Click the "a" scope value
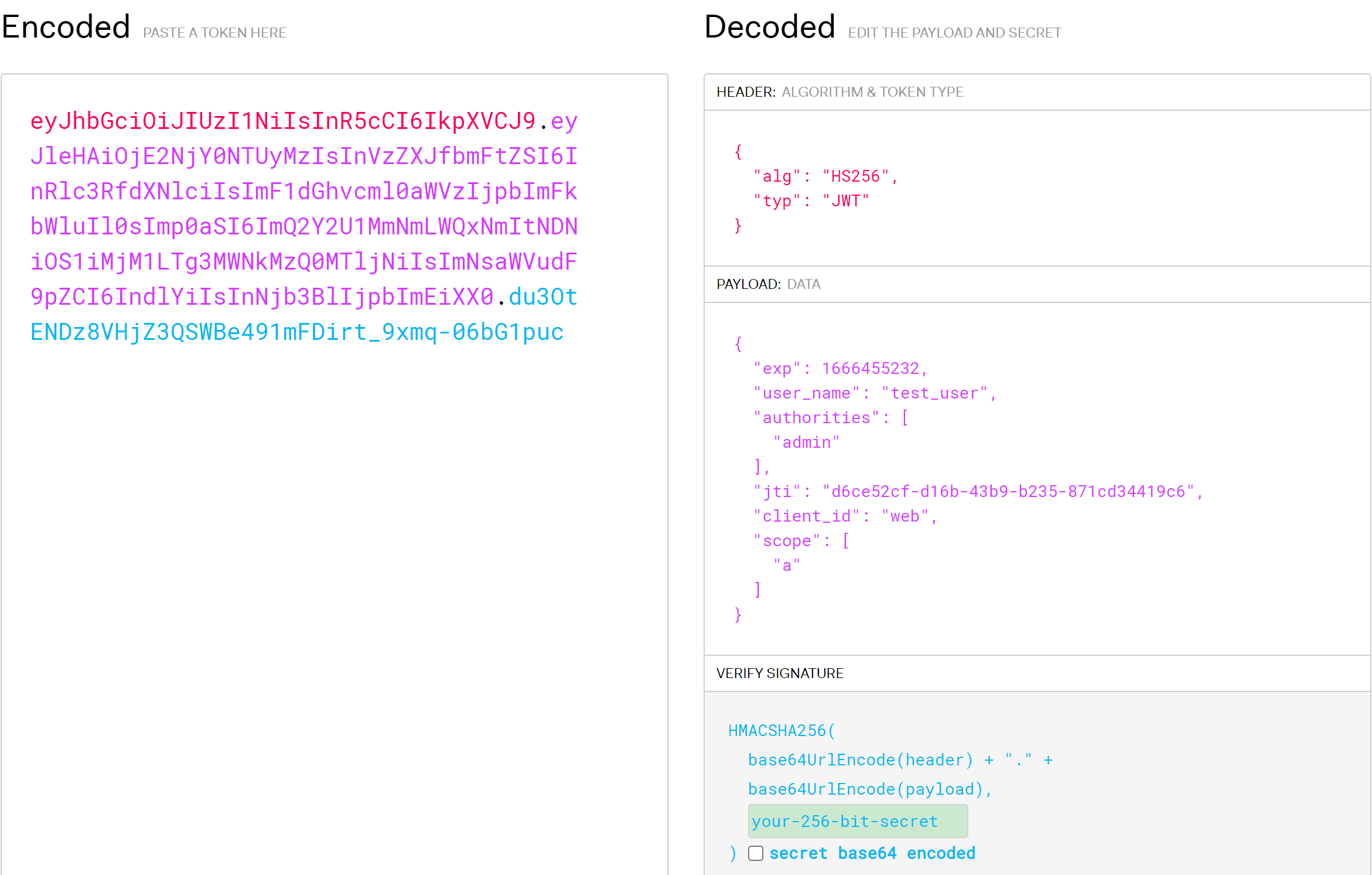The image size is (1372, 875). click(x=787, y=565)
